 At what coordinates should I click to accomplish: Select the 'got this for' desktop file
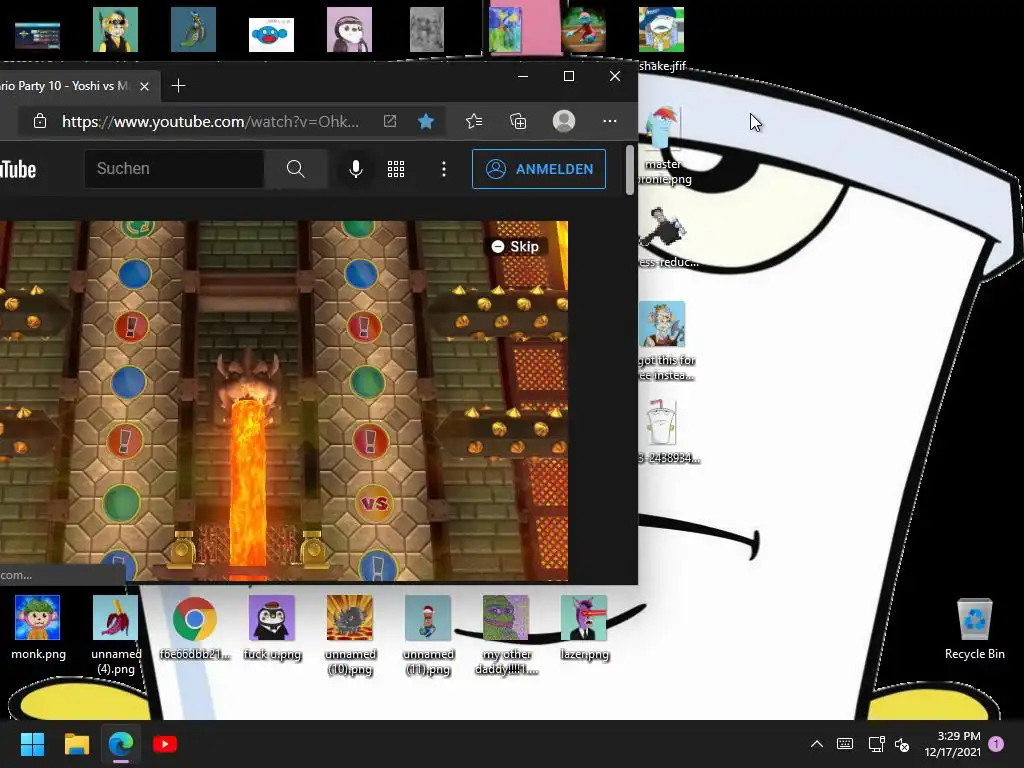pos(665,340)
